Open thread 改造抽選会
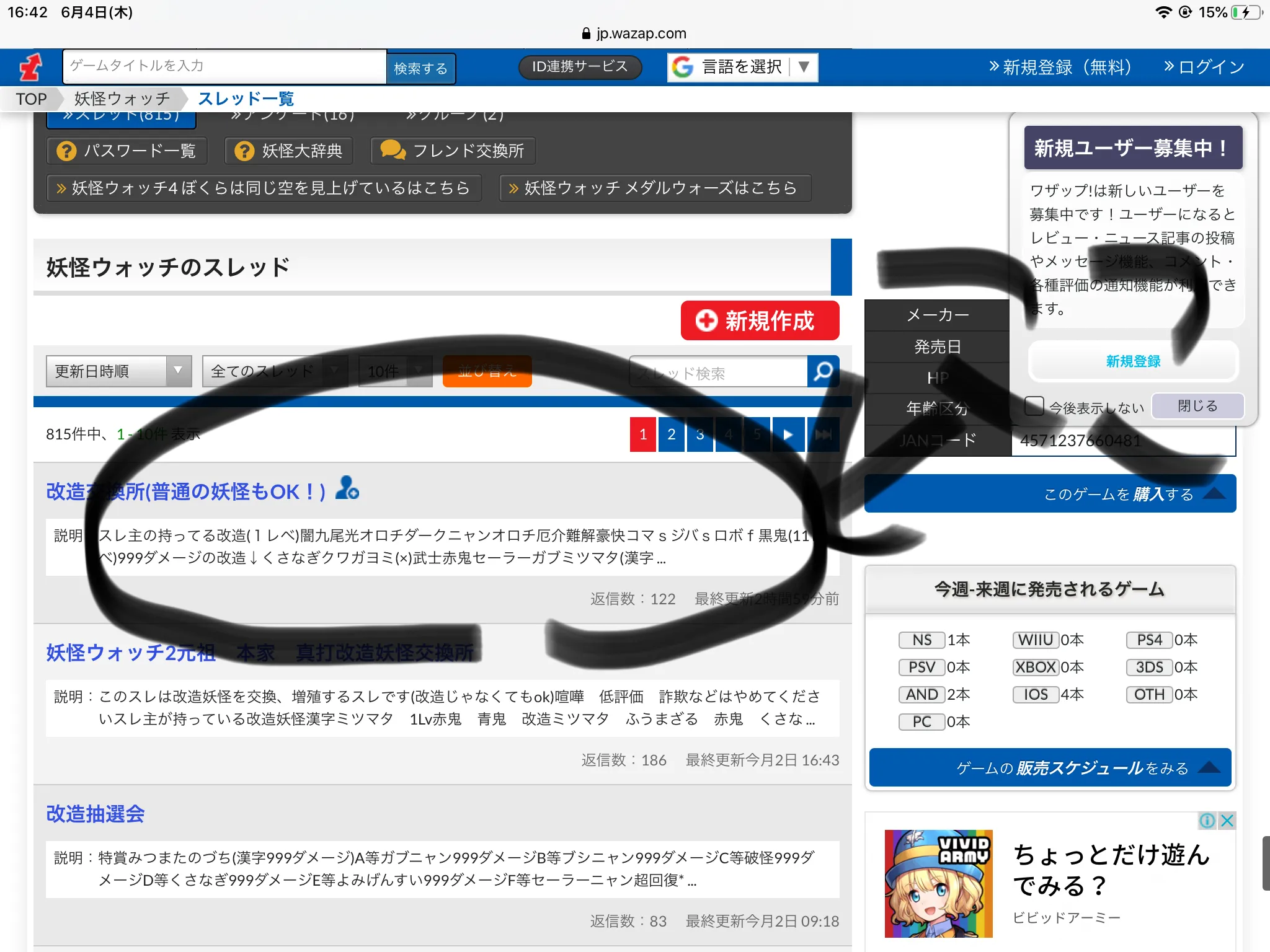The width and height of the screenshot is (1270, 952). tap(95, 814)
